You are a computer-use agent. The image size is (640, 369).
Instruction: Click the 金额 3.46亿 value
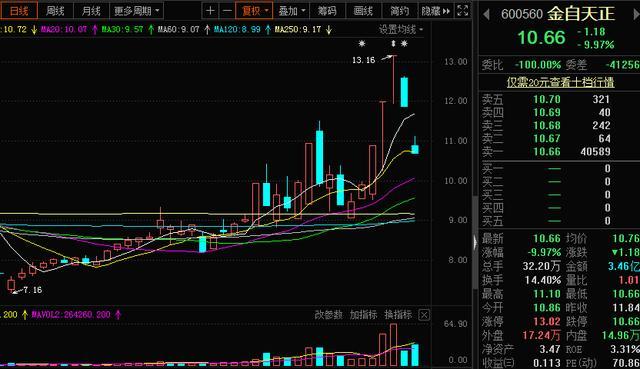[x=623, y=266]
